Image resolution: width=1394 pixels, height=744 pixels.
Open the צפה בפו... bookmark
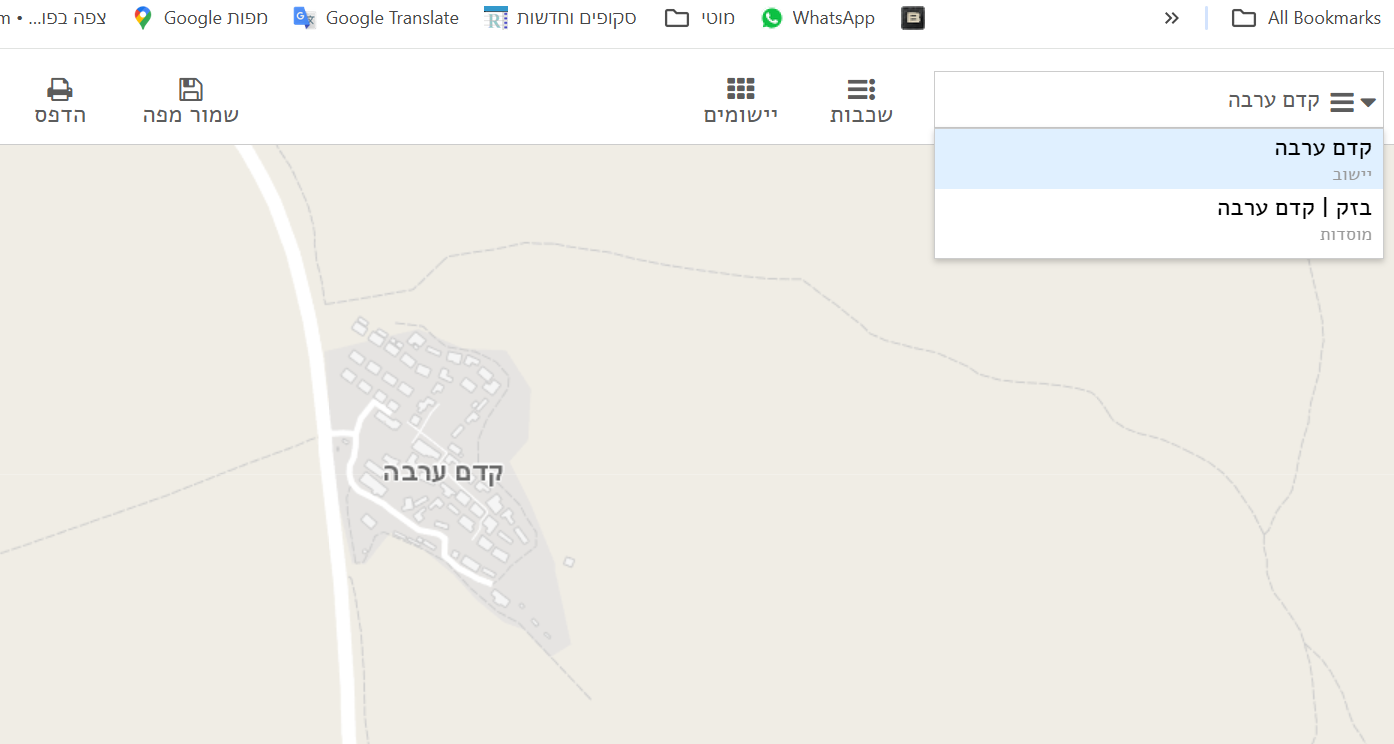(53, 18)
